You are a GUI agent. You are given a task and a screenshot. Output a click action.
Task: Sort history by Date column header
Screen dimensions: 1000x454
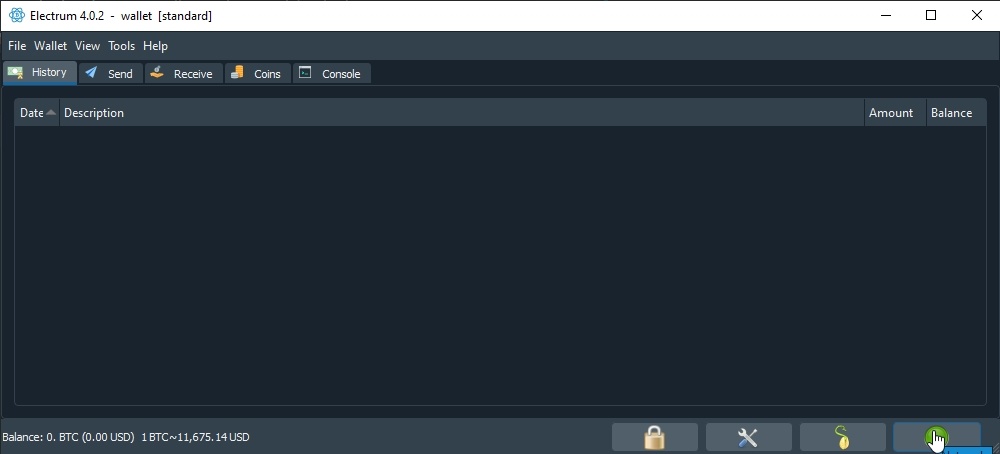tap(37, 113)
